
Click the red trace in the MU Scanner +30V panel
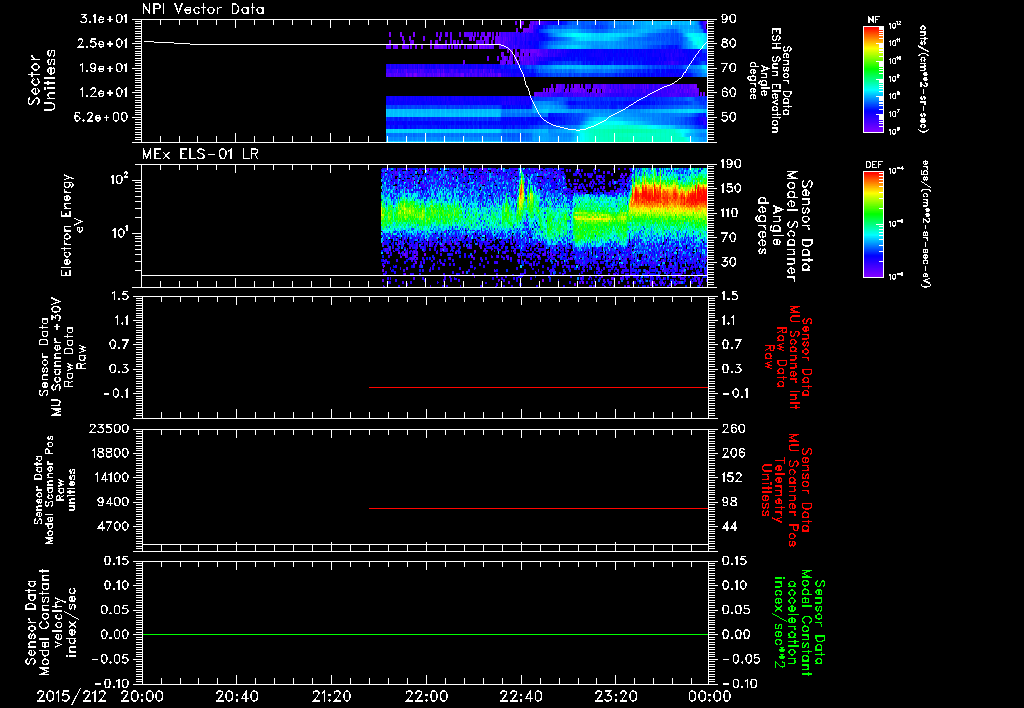[538, 387]
